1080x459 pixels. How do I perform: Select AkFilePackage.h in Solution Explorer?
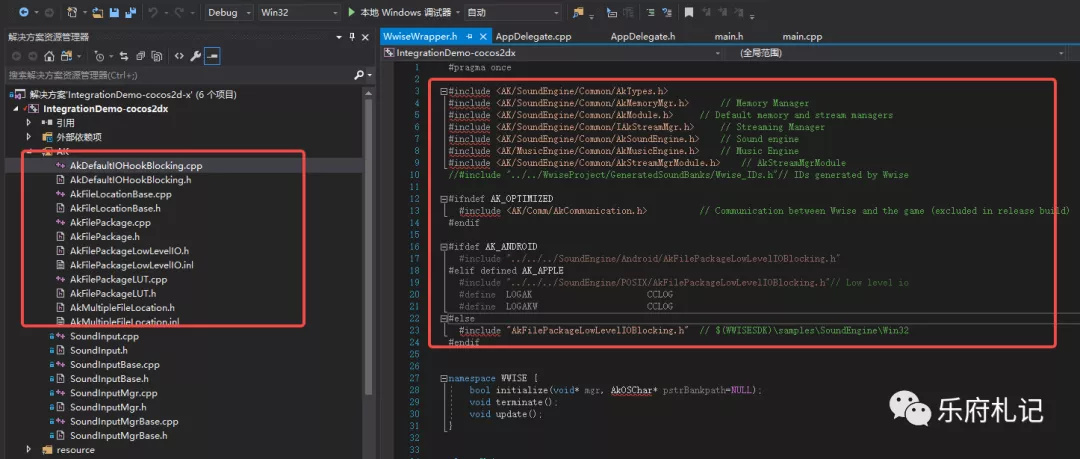tap(105, 237)
